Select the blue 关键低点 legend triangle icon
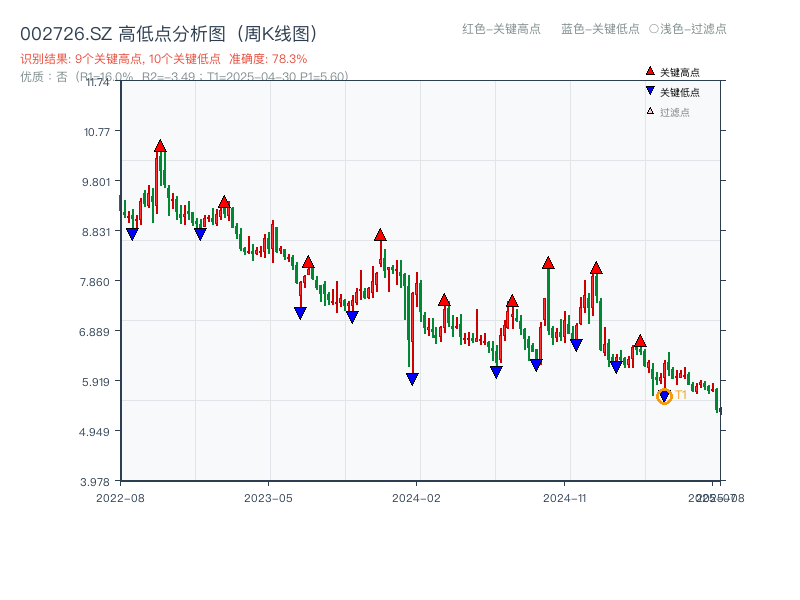 [648, 90]
